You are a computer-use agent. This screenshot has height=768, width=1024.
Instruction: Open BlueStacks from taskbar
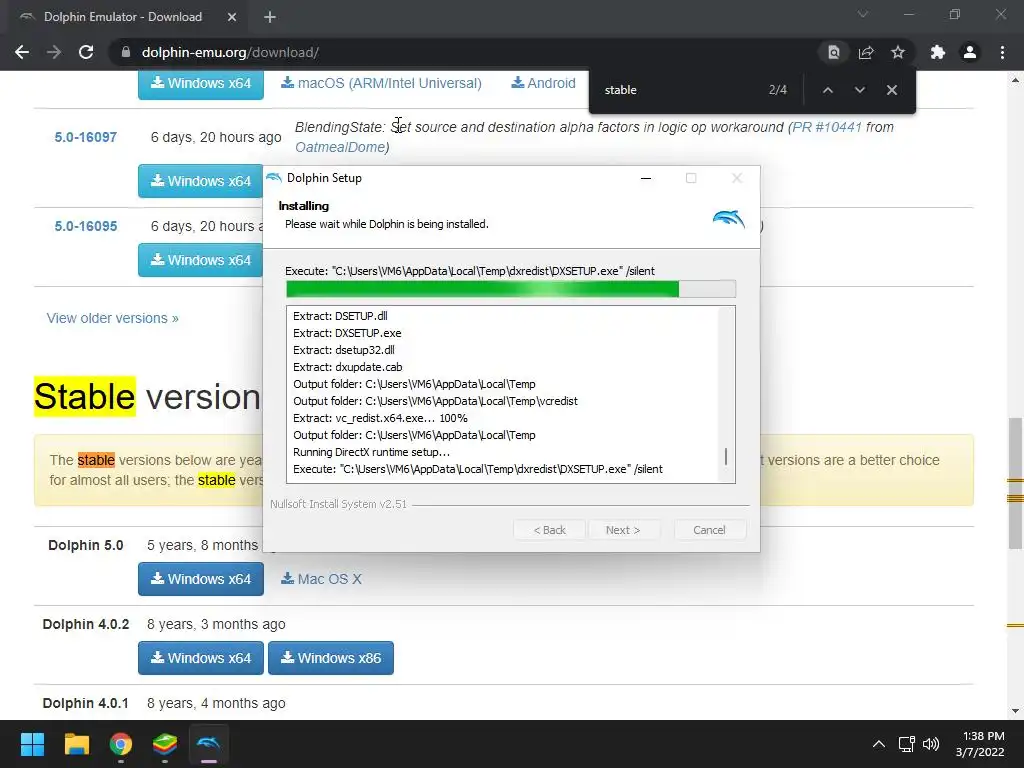165,744
